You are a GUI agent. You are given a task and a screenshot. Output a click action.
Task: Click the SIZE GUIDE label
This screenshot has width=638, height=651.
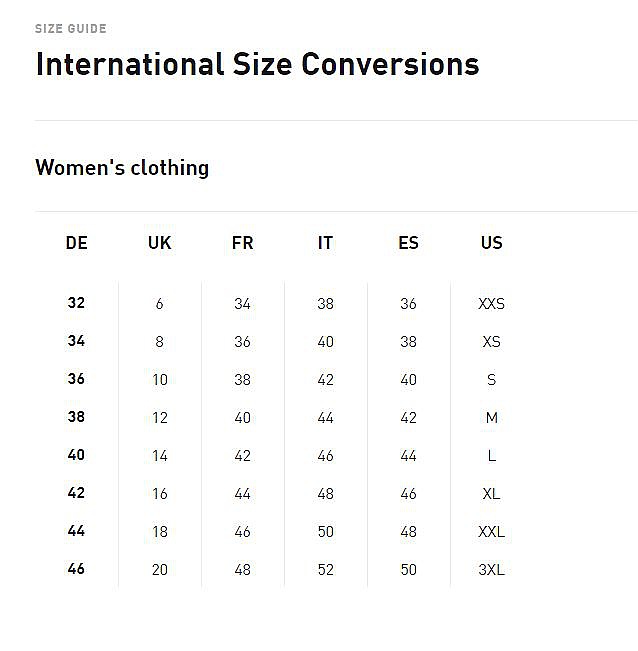[70, 28]
